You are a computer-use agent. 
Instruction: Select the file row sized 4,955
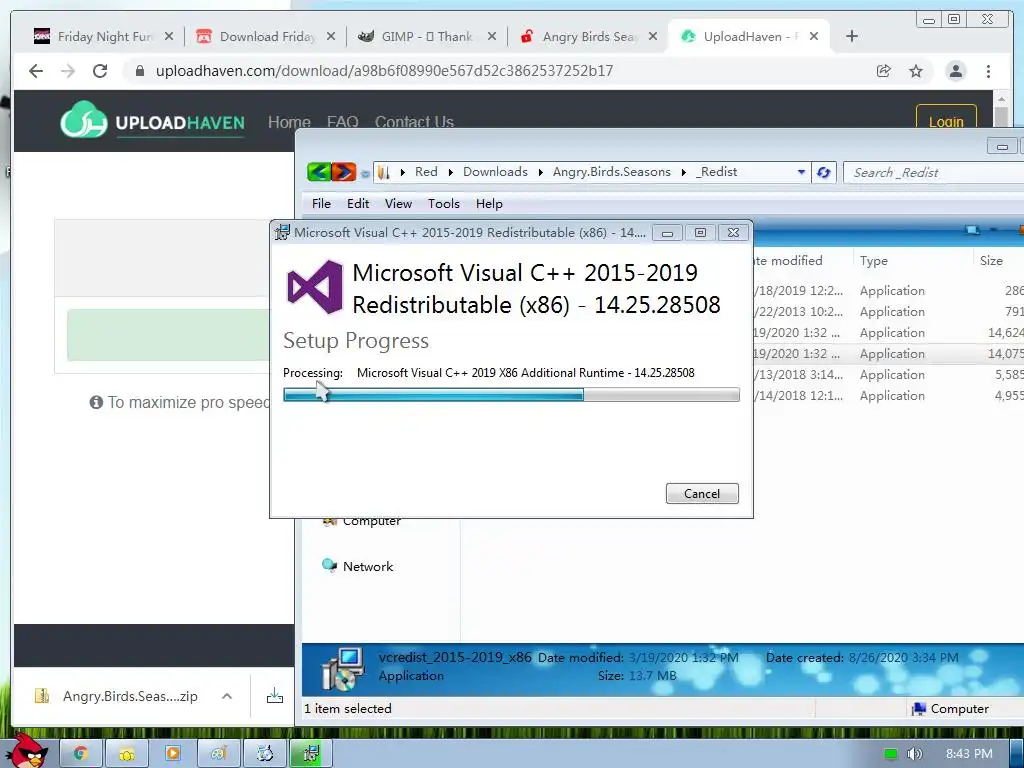(x=888, y=396)
